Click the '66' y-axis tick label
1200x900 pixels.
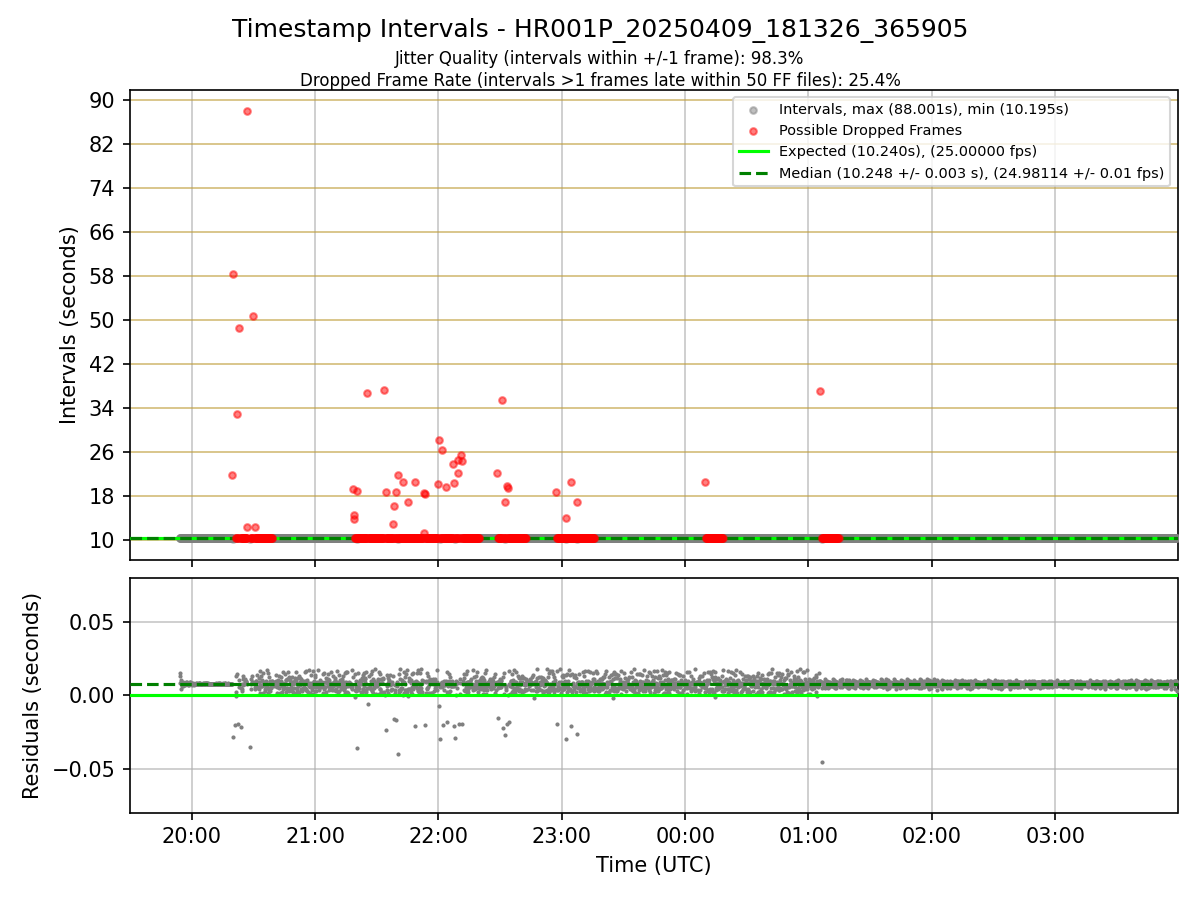[104, 232]
